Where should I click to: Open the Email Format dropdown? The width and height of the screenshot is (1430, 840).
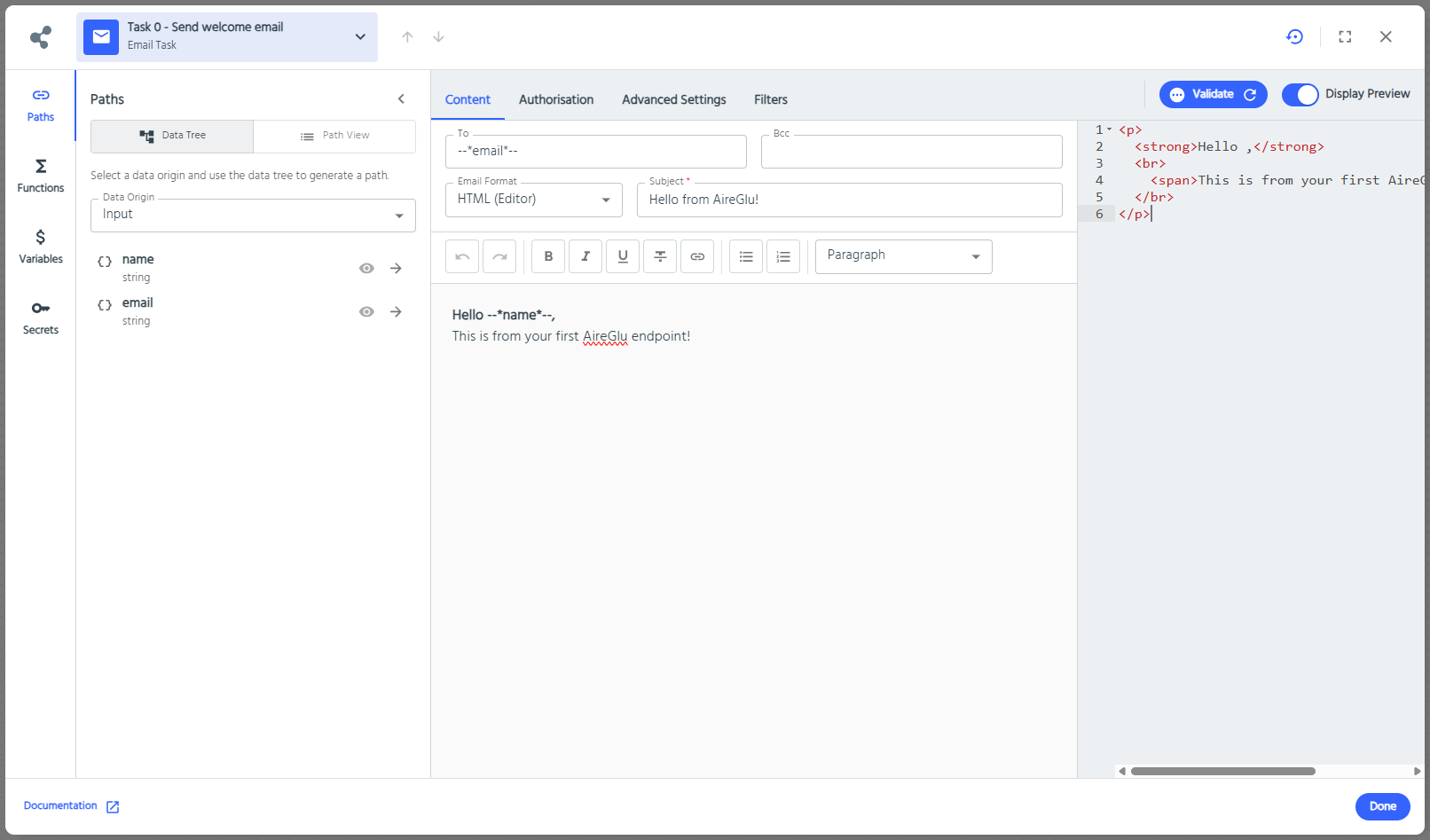534,200
